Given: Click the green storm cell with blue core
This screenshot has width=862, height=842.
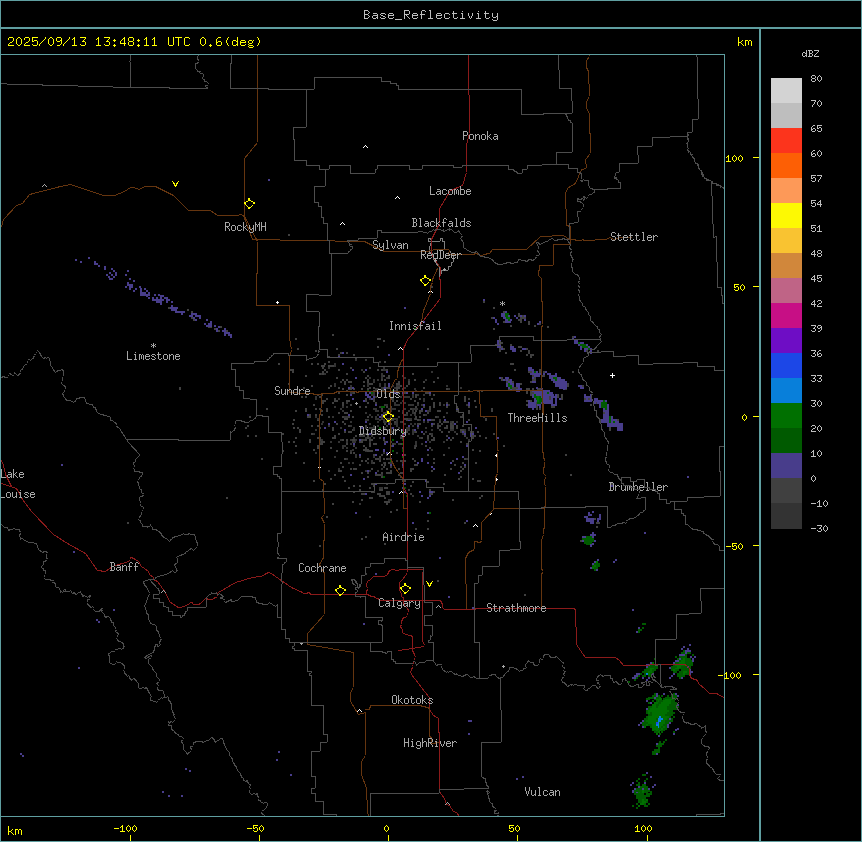Looking at the screenshot, I should [660, 714].
